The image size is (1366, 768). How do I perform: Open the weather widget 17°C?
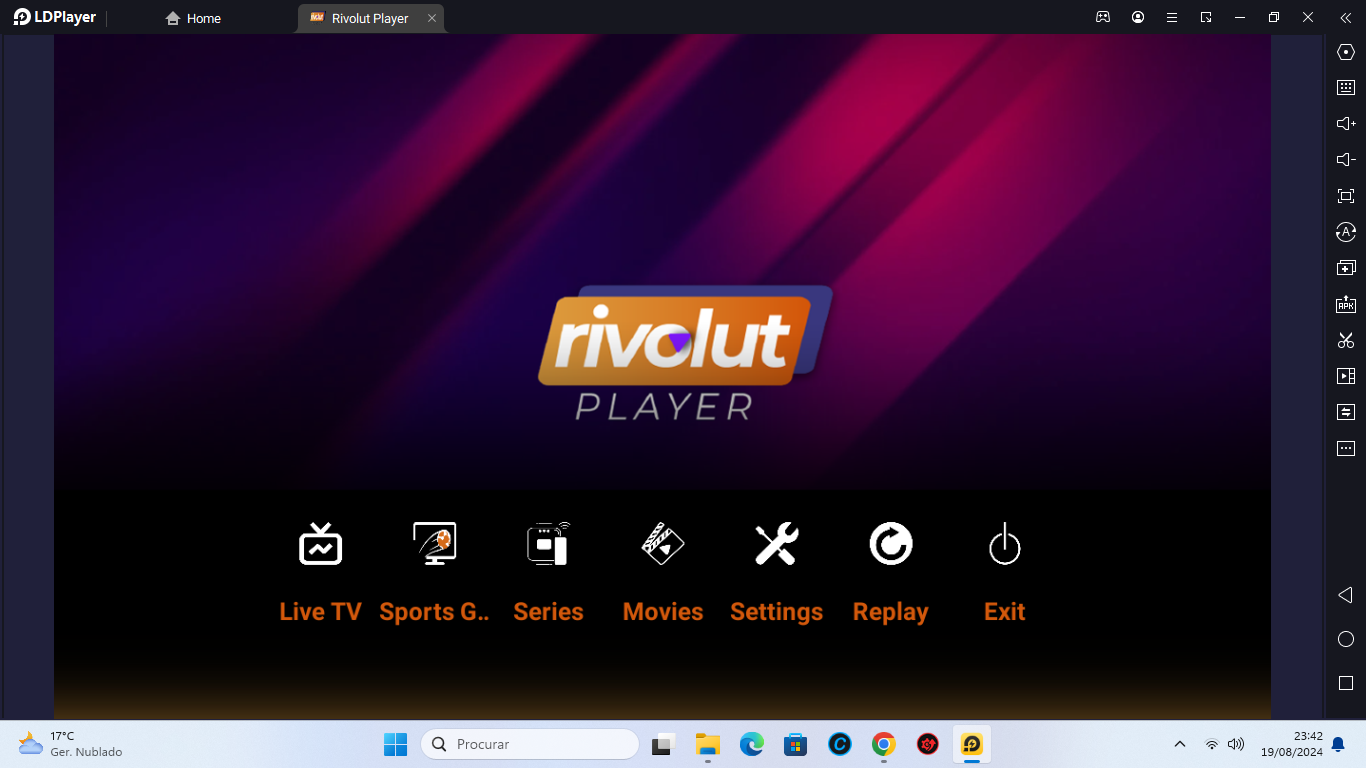pos(70,744)
